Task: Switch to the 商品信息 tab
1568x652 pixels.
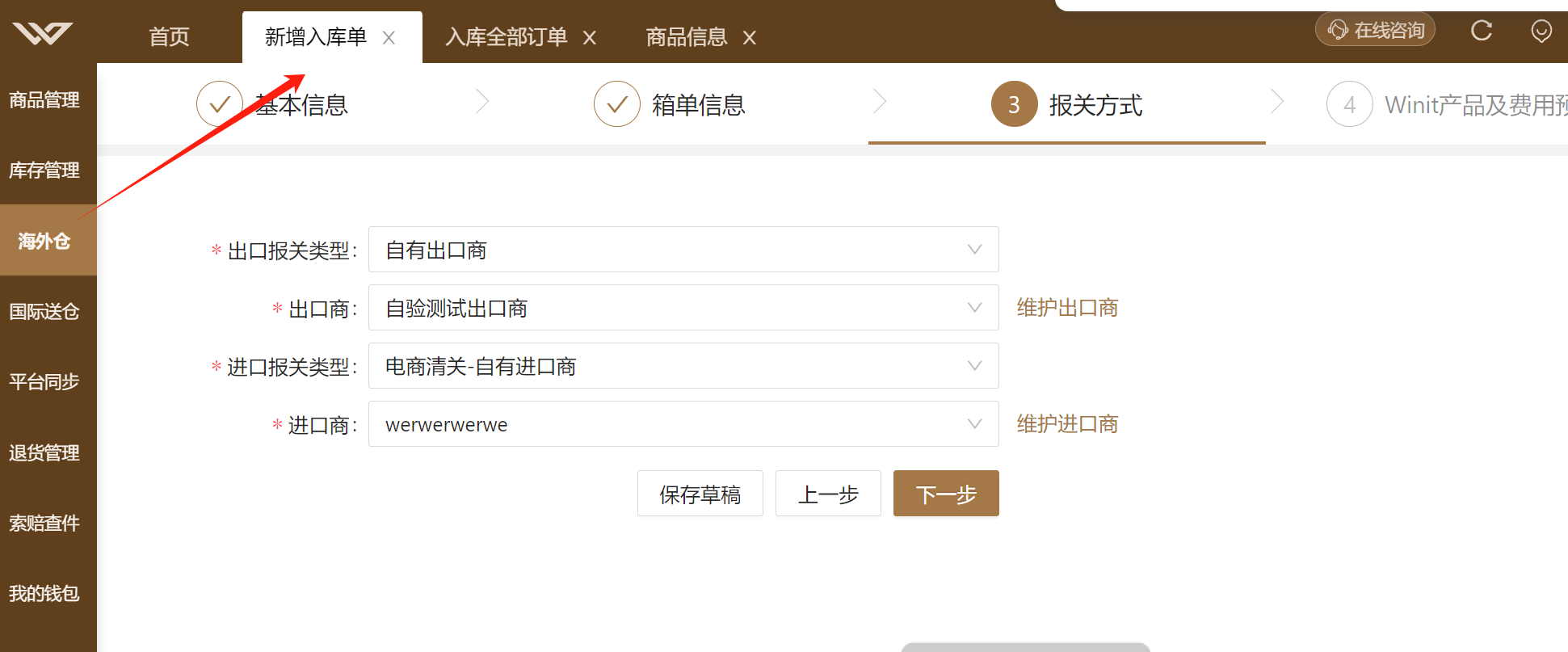Action: click(x=687, y=37)
